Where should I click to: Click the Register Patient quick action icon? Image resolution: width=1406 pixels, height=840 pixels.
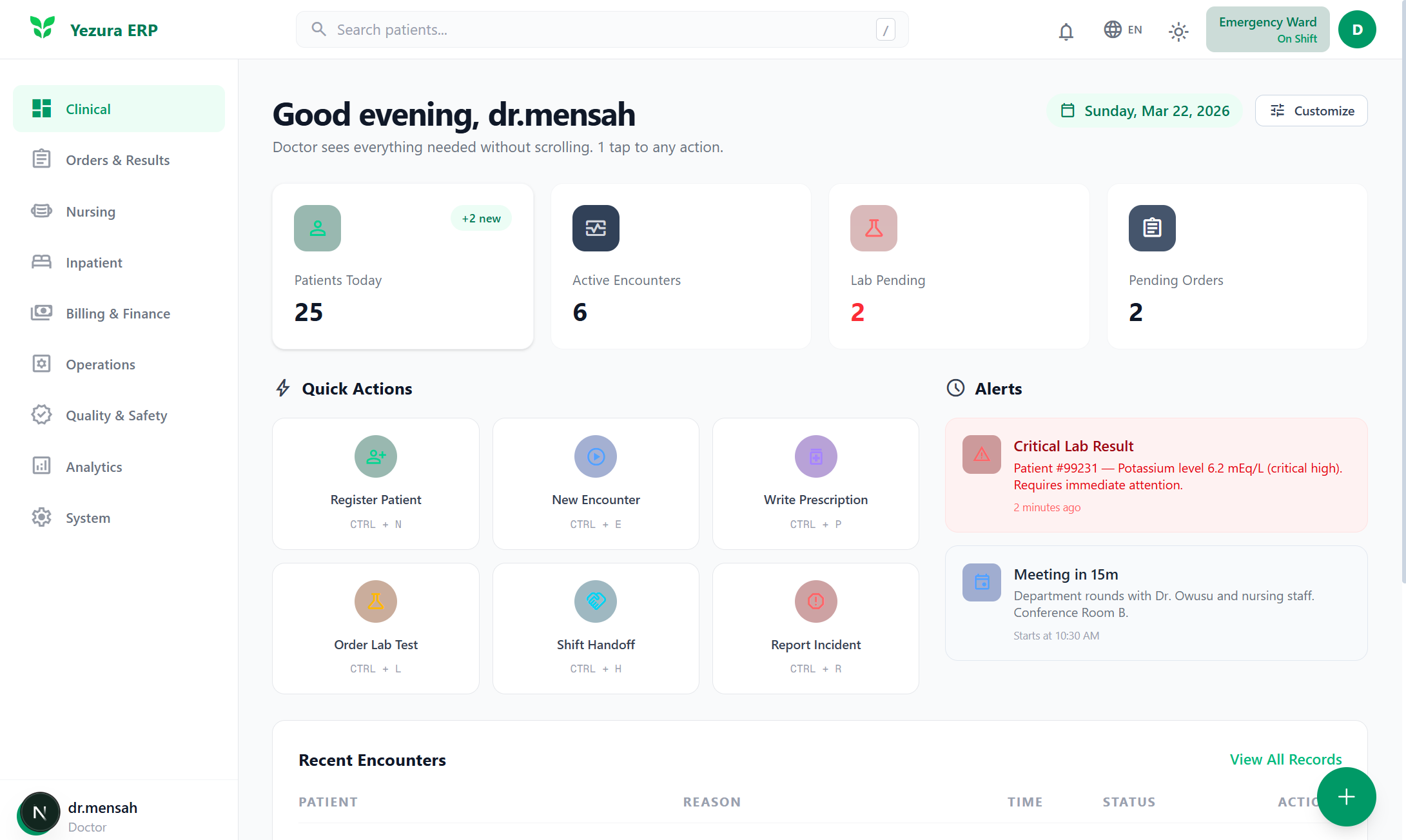click(x=375, y=456)
